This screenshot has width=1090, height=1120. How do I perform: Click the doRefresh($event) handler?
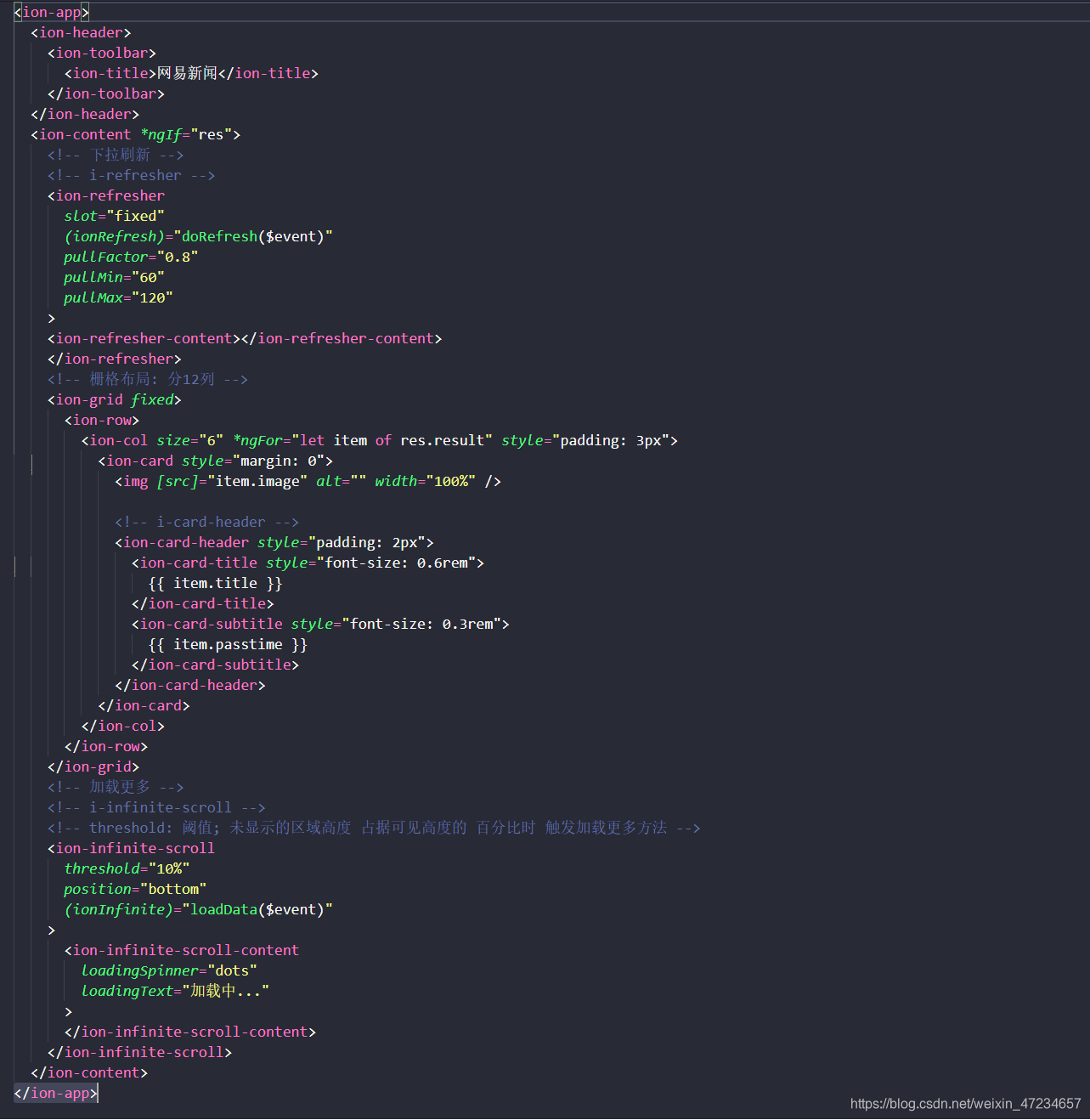click(252, 236)
